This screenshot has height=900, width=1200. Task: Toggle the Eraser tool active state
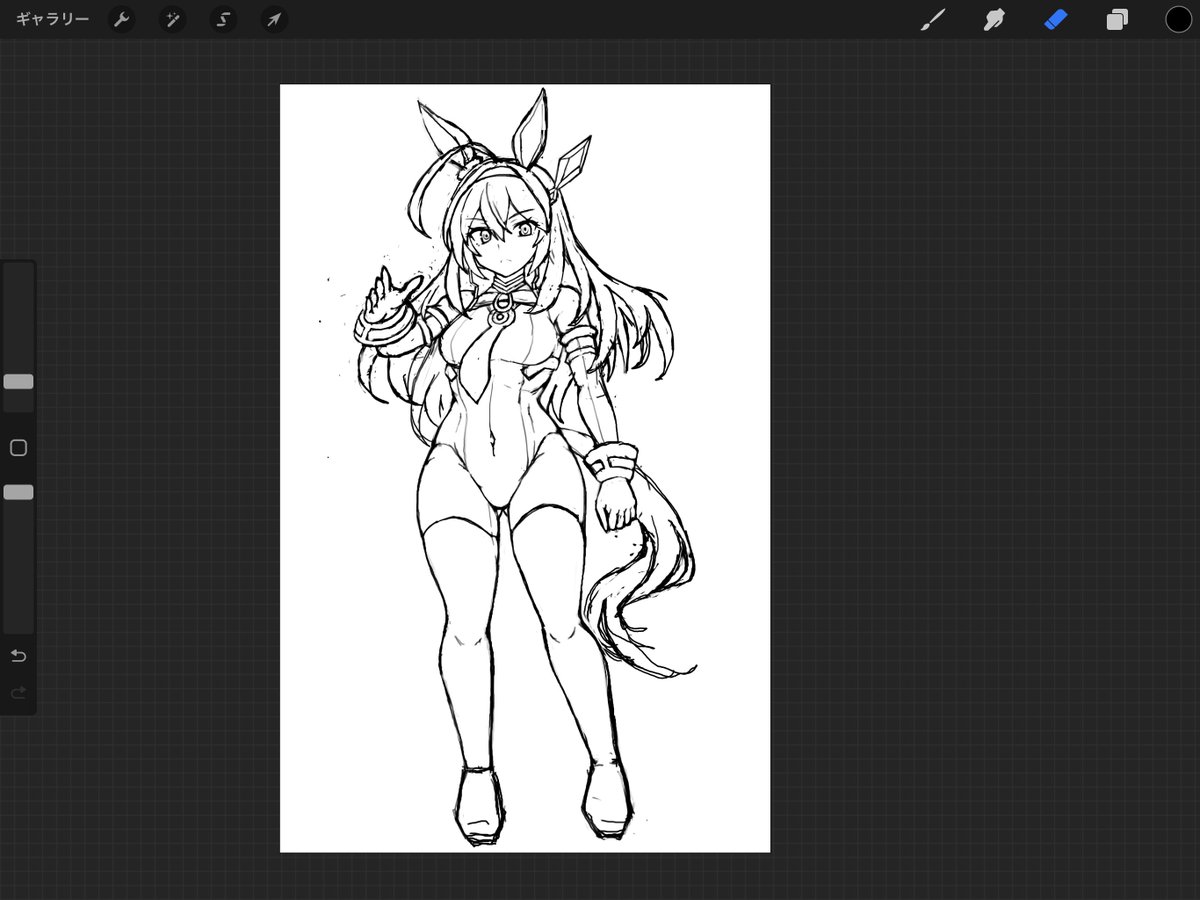tap(1056, 19)
